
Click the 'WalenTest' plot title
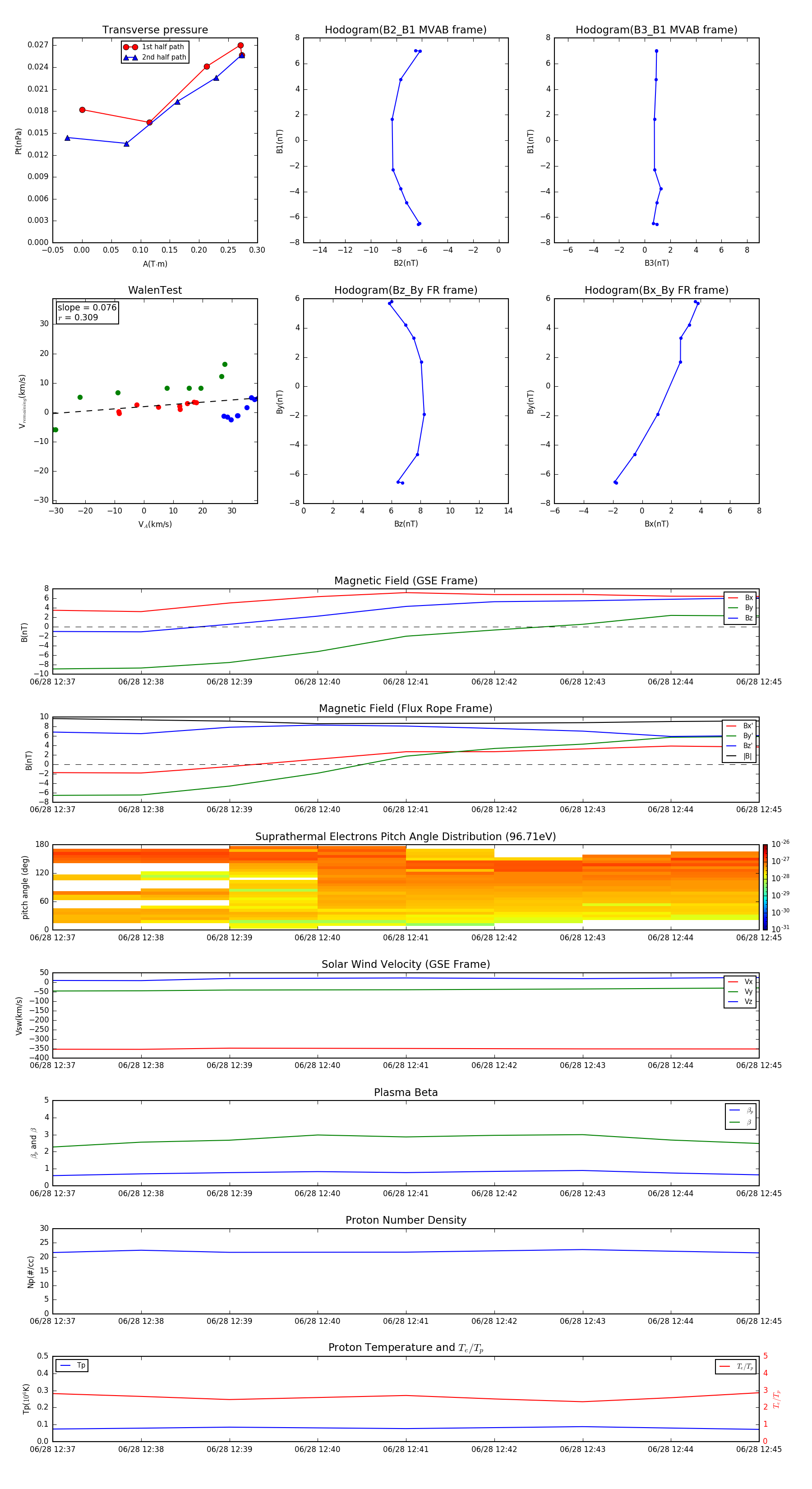(x=155, y=290)
